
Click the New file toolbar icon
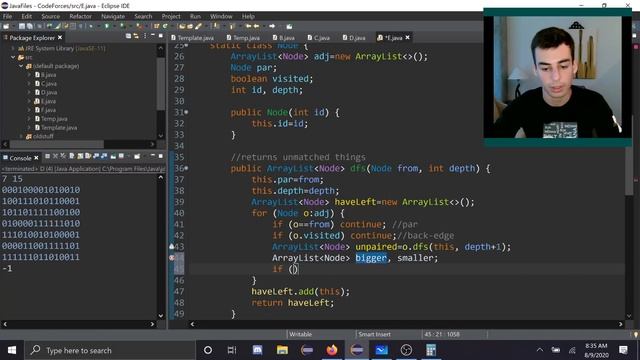tap(6, 26)
